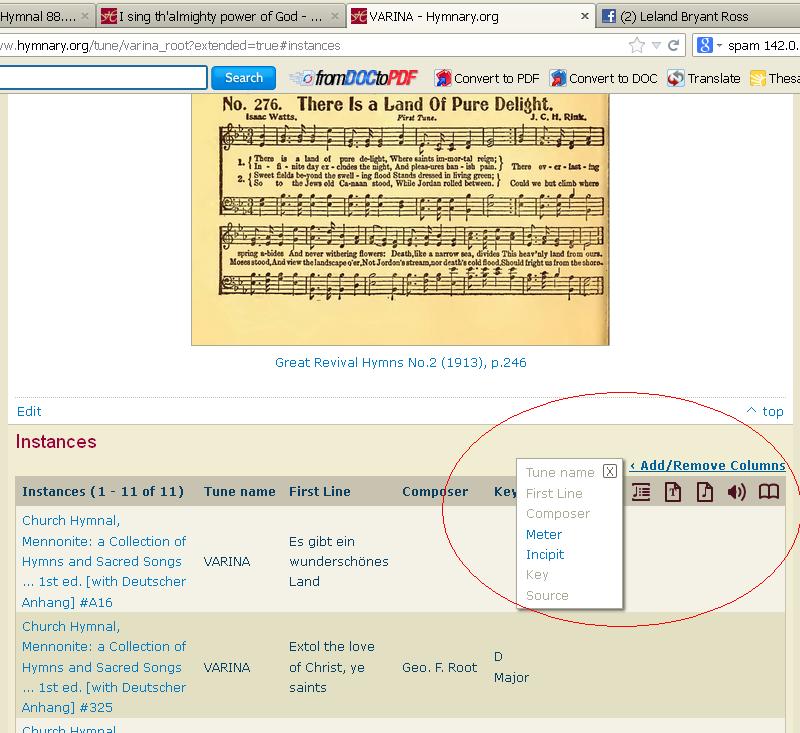
Task: Toggle the Add/Remove Columns menu
Action: coord(708,465)
